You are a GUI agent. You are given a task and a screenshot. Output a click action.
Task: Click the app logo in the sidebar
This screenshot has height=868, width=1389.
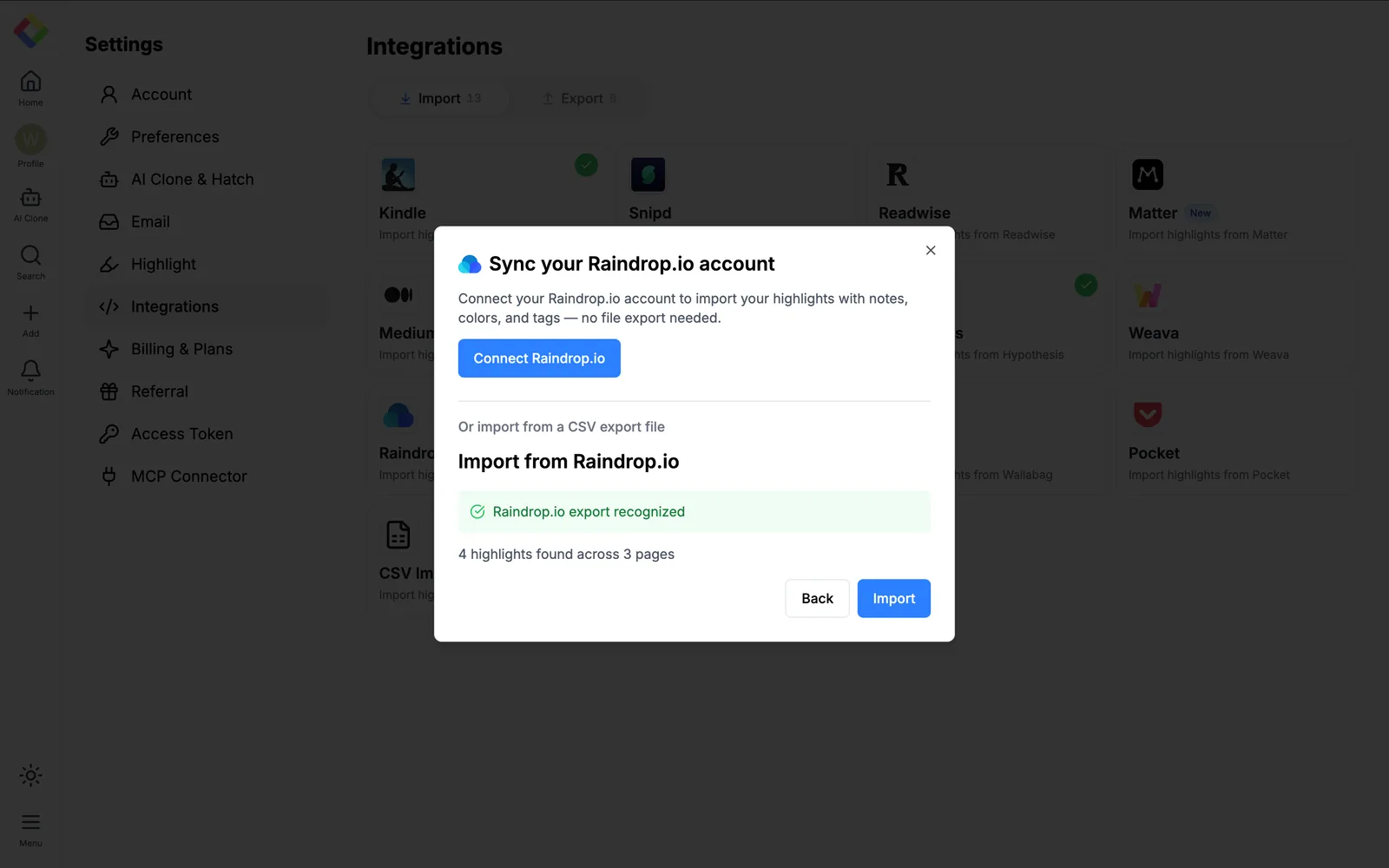(30, 32)
